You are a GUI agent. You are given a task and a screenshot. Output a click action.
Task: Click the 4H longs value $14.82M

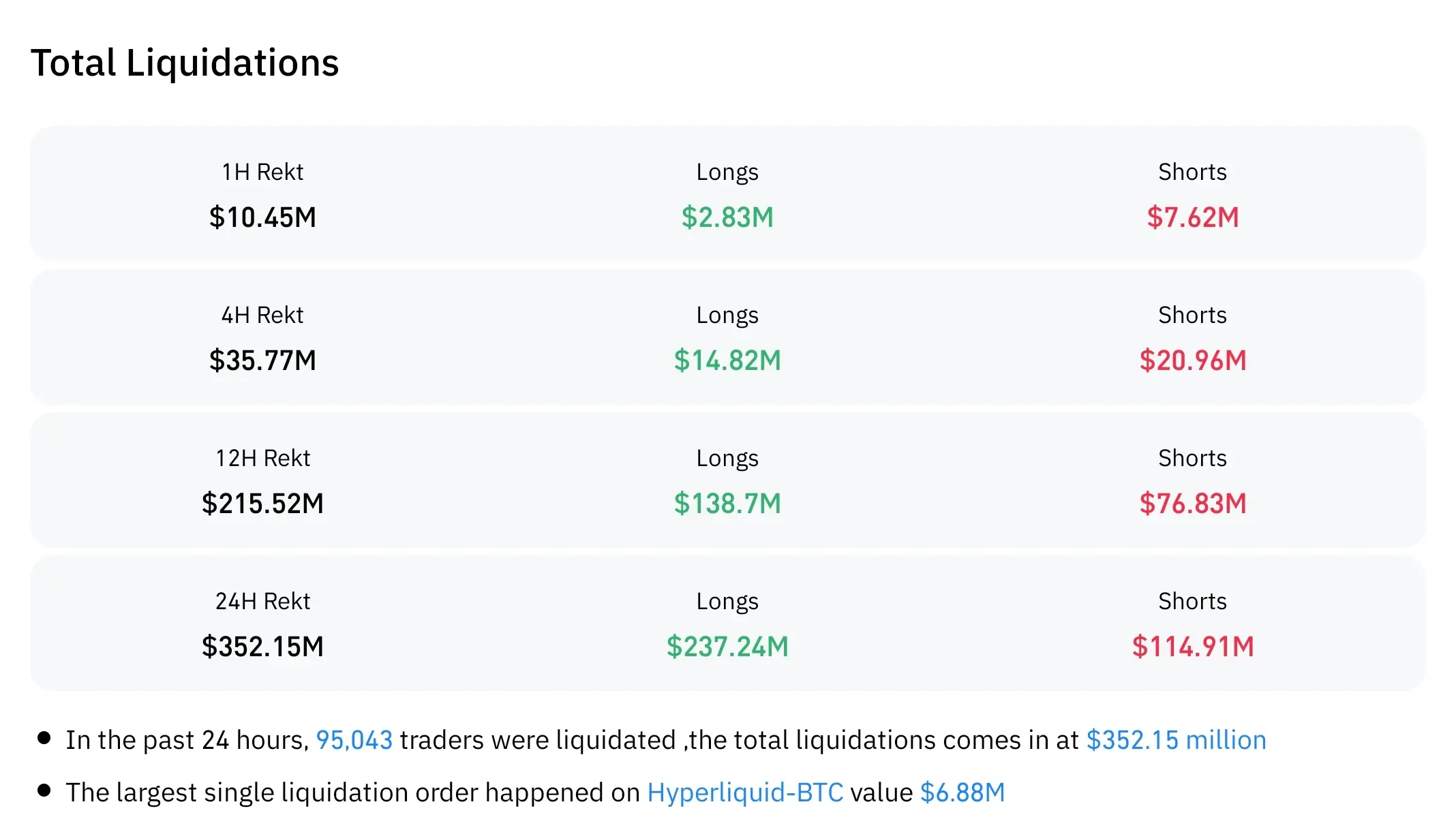727,360
